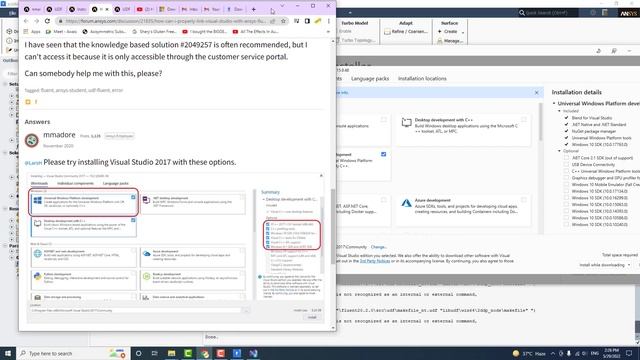640x360 pixels.
Task: Click the Desktop development with C++ icon
Action: coord(406,122)
